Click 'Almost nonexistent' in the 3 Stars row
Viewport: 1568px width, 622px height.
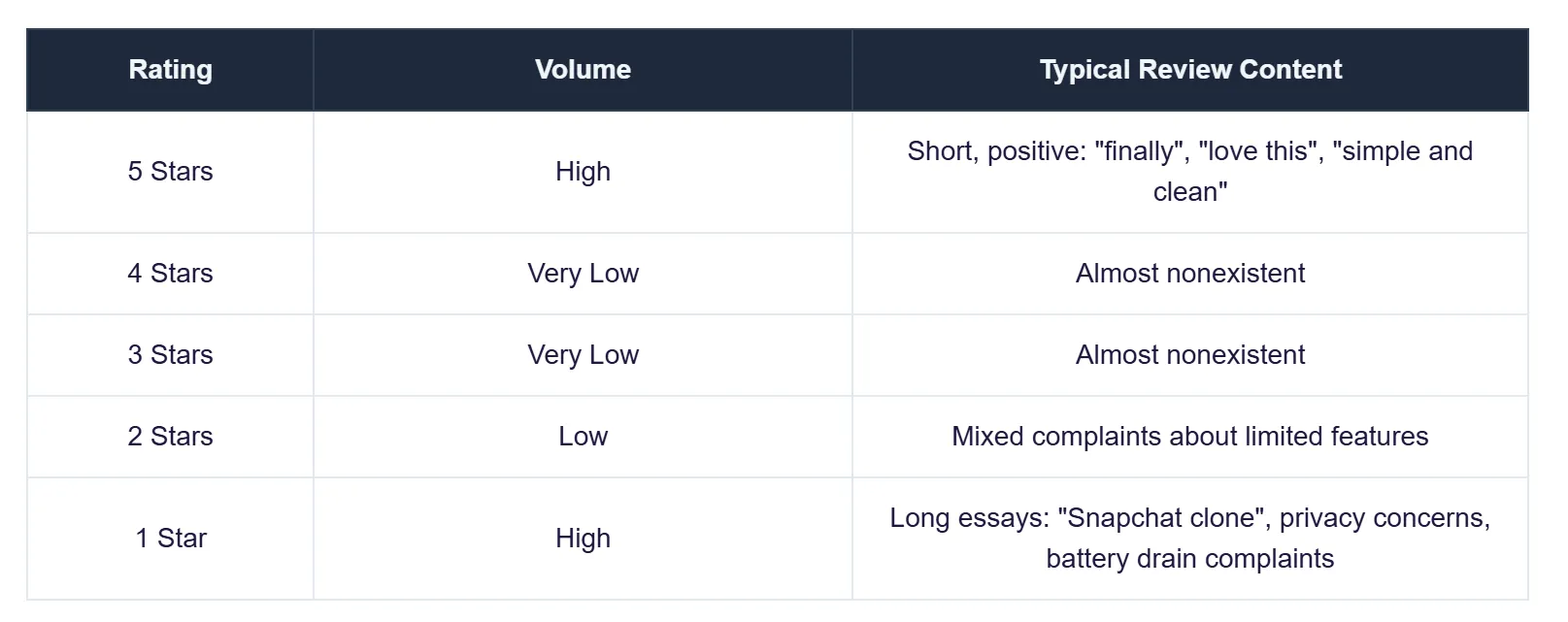1190,355
